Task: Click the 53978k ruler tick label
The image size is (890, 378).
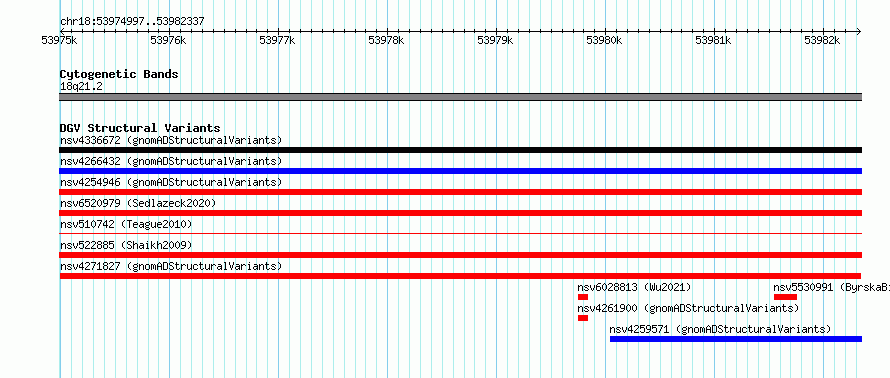Action: 387,40
